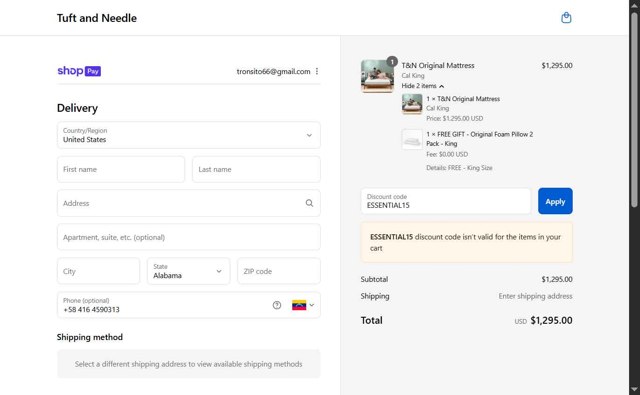Click the address search magnifier icon
The width and height of the screenshot is (640, 395).
[309, 203]
